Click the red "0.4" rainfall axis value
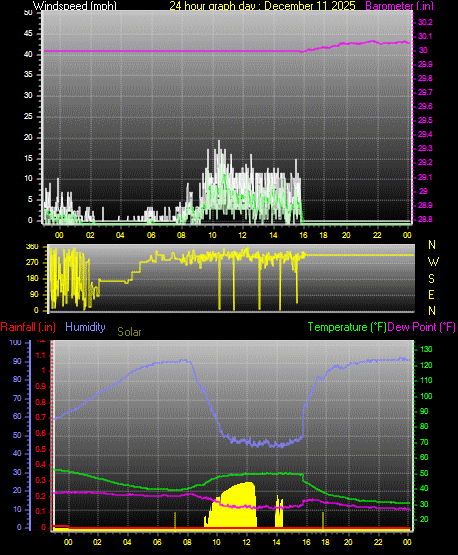The width and height of the screenshot is (458, 555). 41,465
